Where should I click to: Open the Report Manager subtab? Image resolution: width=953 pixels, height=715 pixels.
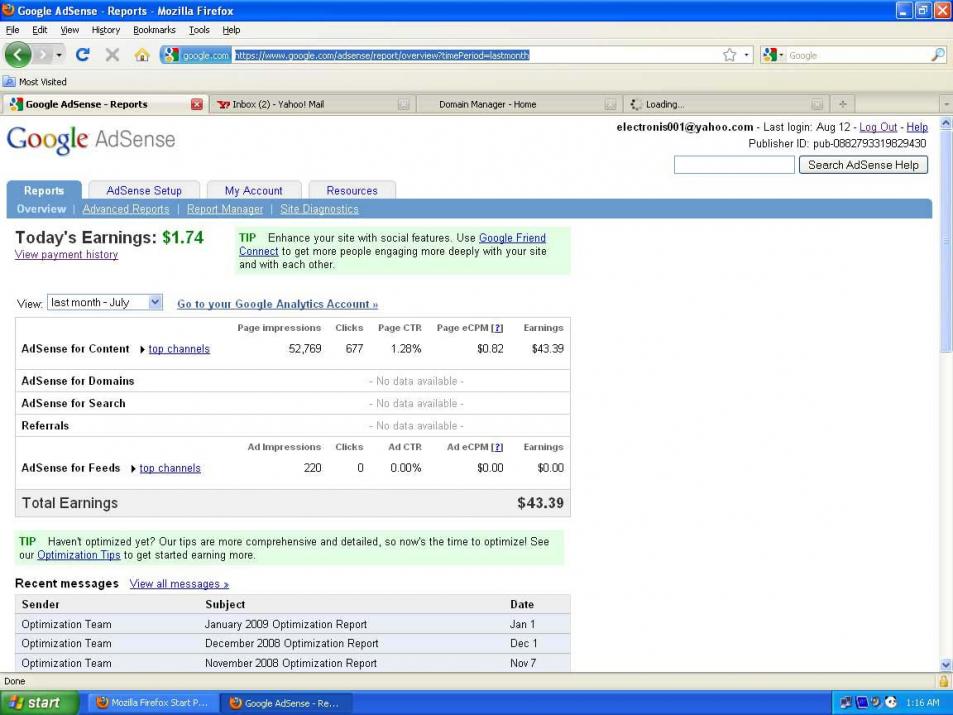pyautogui.click(x=225, y=209)
